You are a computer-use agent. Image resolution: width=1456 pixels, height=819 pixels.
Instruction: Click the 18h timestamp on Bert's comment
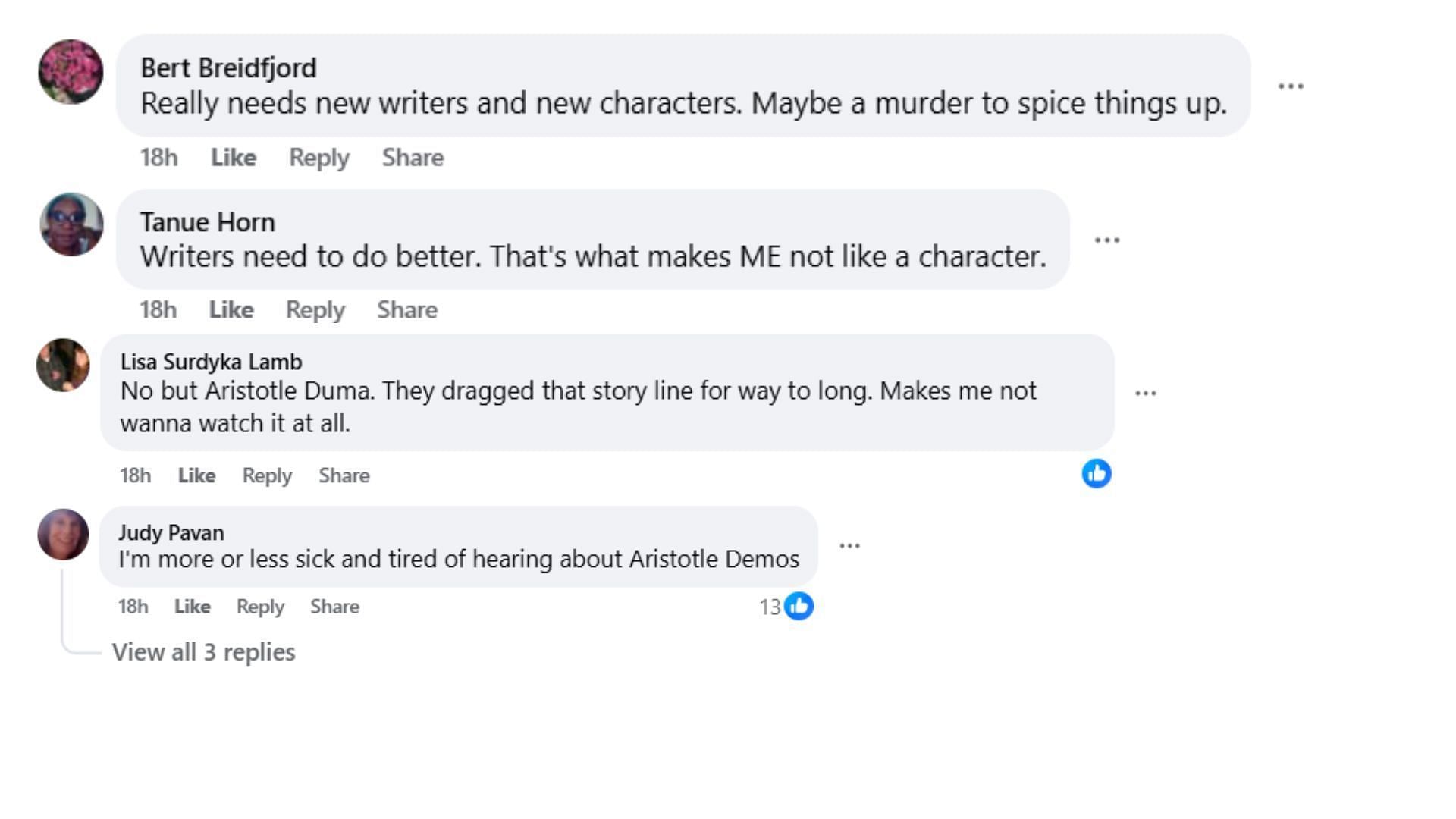tap(158, 158)
